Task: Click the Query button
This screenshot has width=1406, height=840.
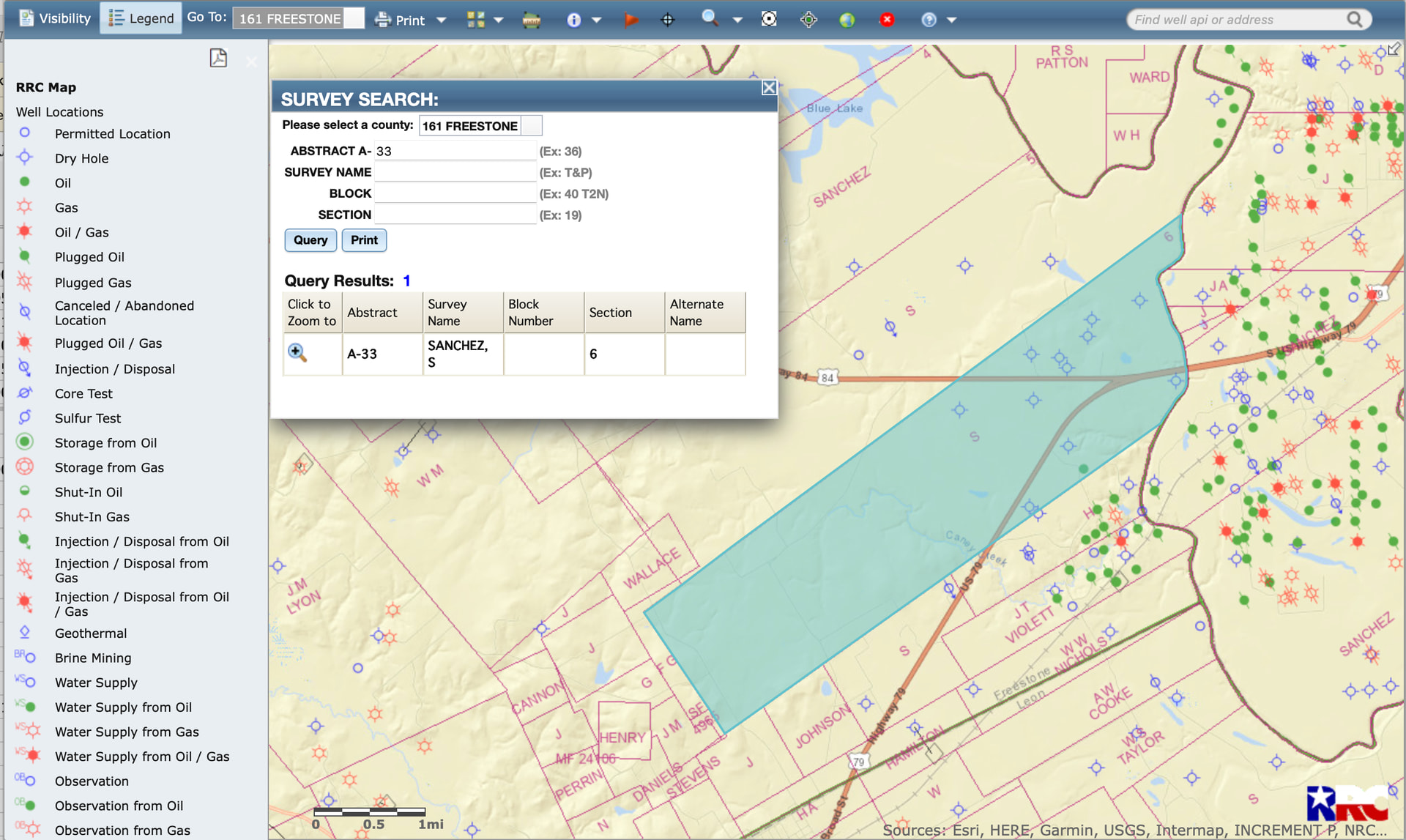Action: coord(310,240)
